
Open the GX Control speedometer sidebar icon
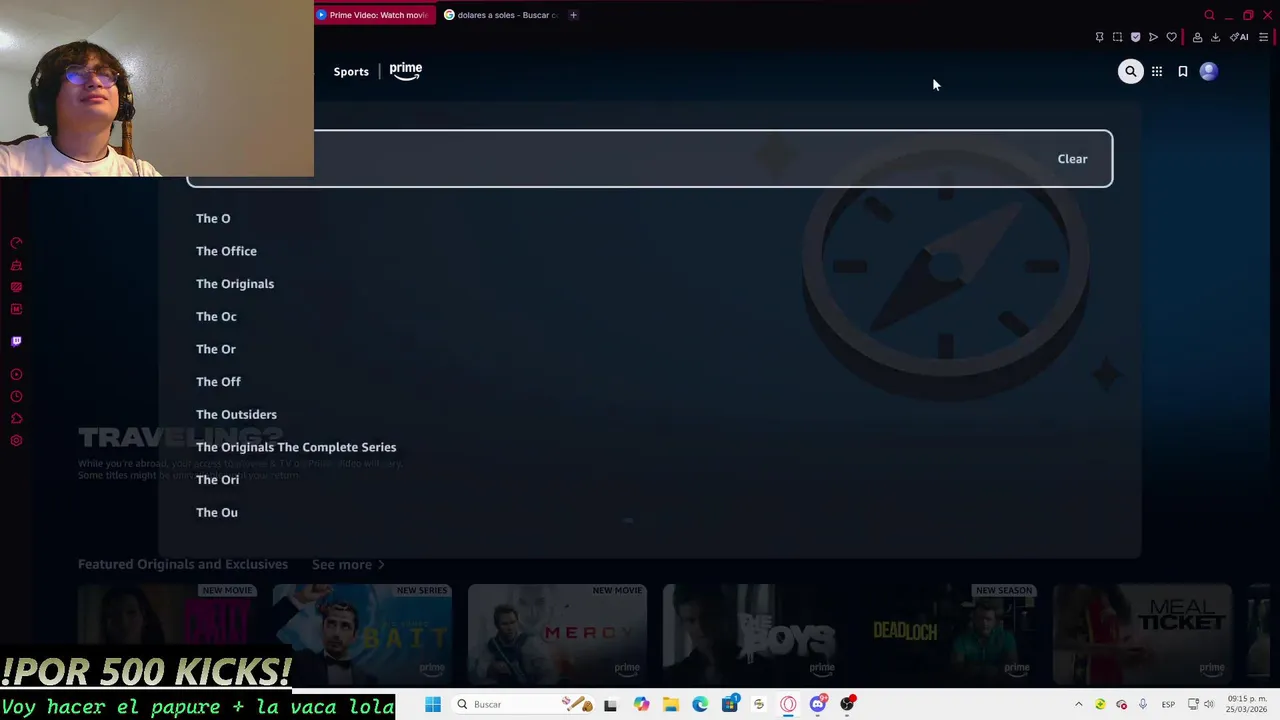(x=16, y=243)
